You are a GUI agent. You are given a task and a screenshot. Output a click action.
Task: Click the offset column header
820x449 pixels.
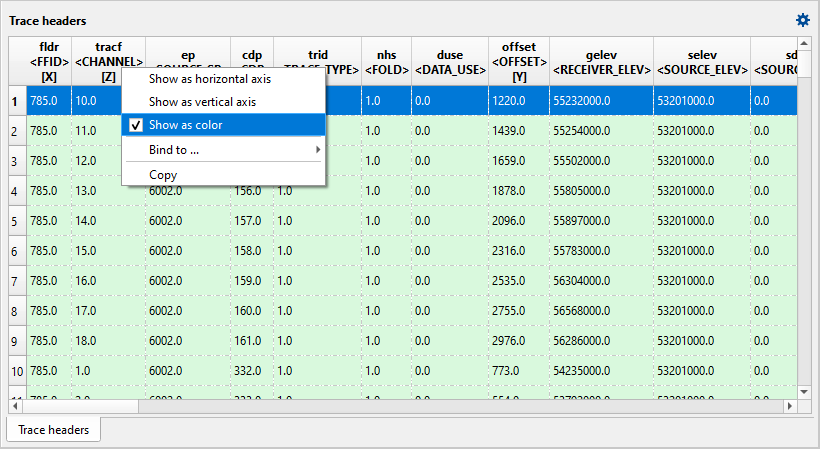point(518,61)
